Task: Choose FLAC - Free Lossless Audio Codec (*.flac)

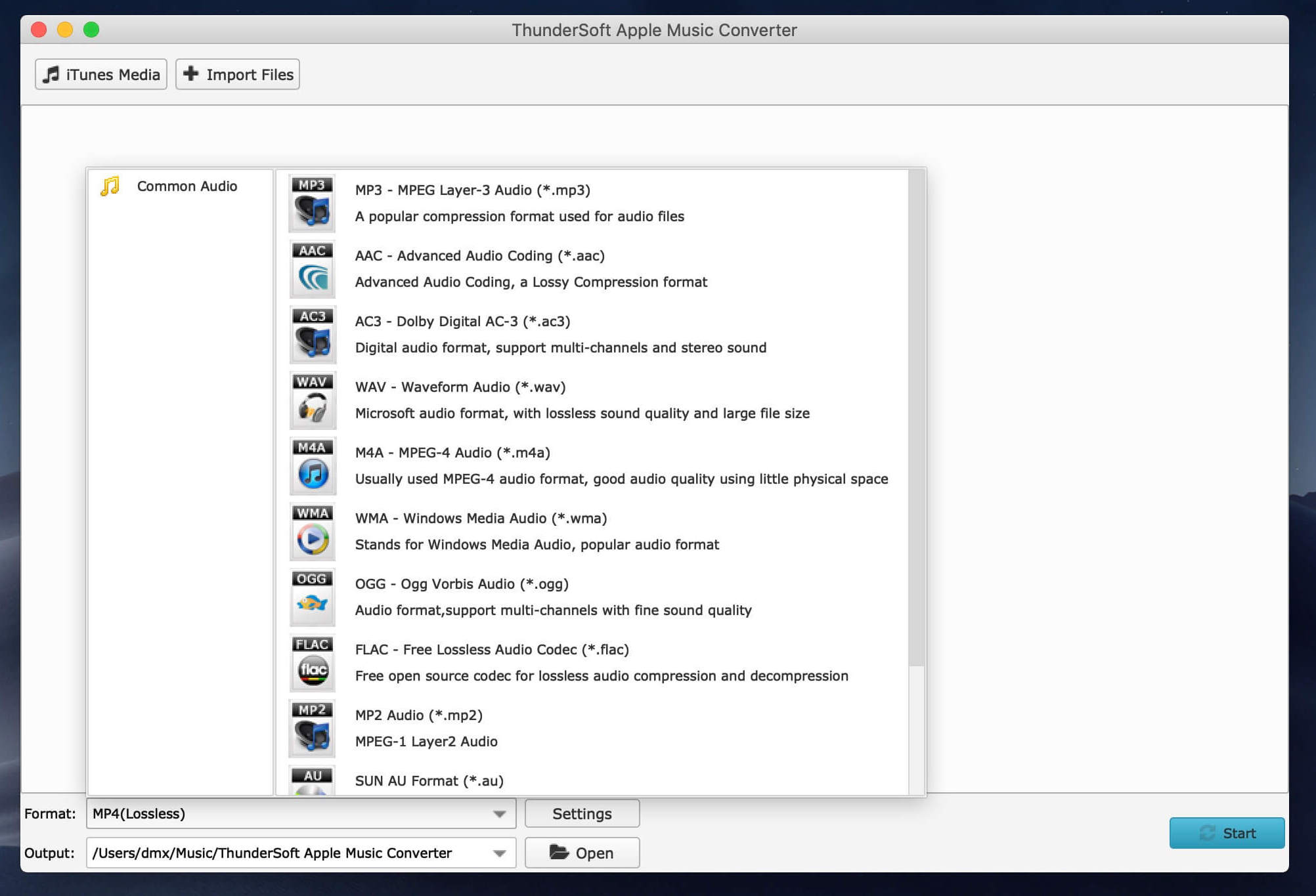Action: pyautogui.click(x=493, y=649)
